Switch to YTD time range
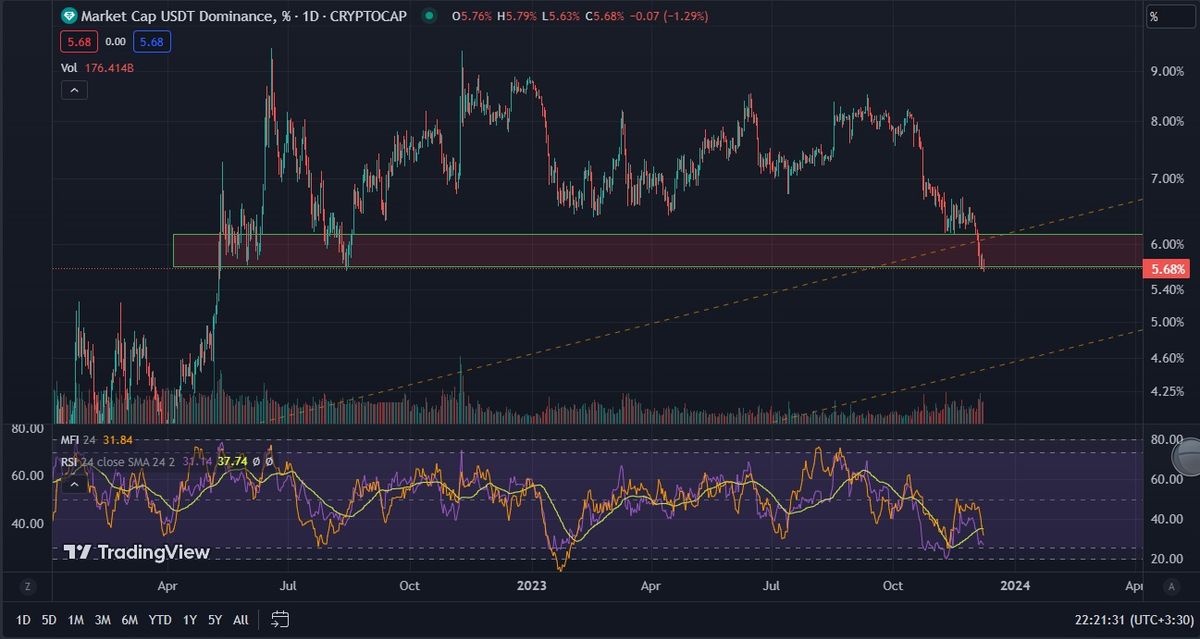Viewport: 1200px width, 639px height. pos(158,620)
